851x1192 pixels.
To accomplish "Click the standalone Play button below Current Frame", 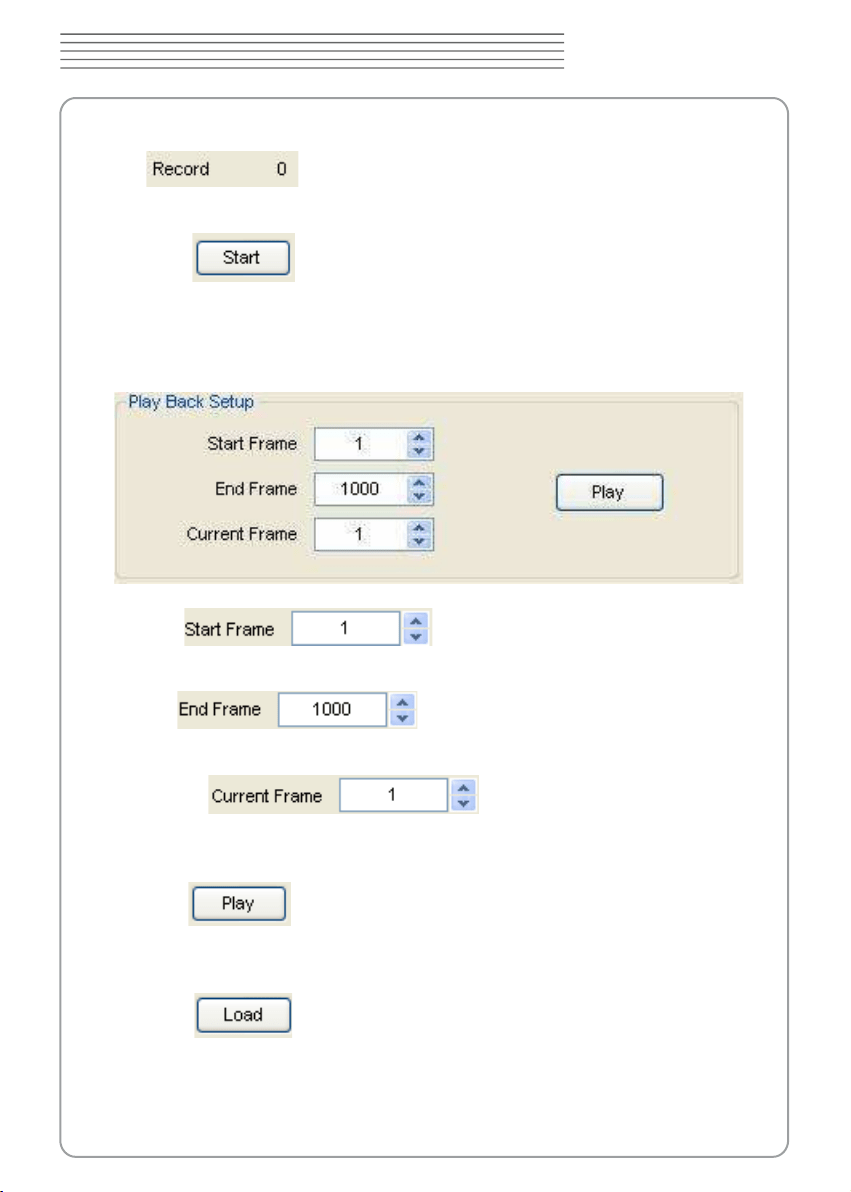I will 239,903.
